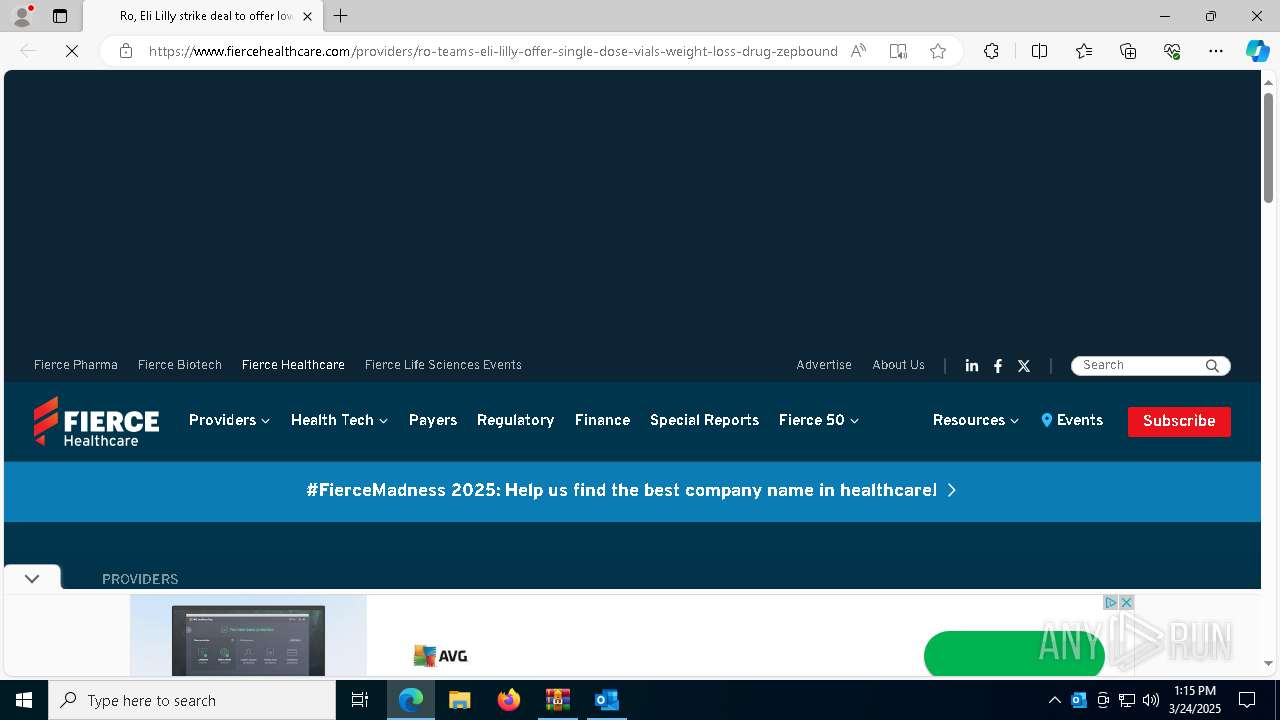1280x720 pixels.
Task: Visit Fierce Healthcare on X
Action: click(1024, 366)
